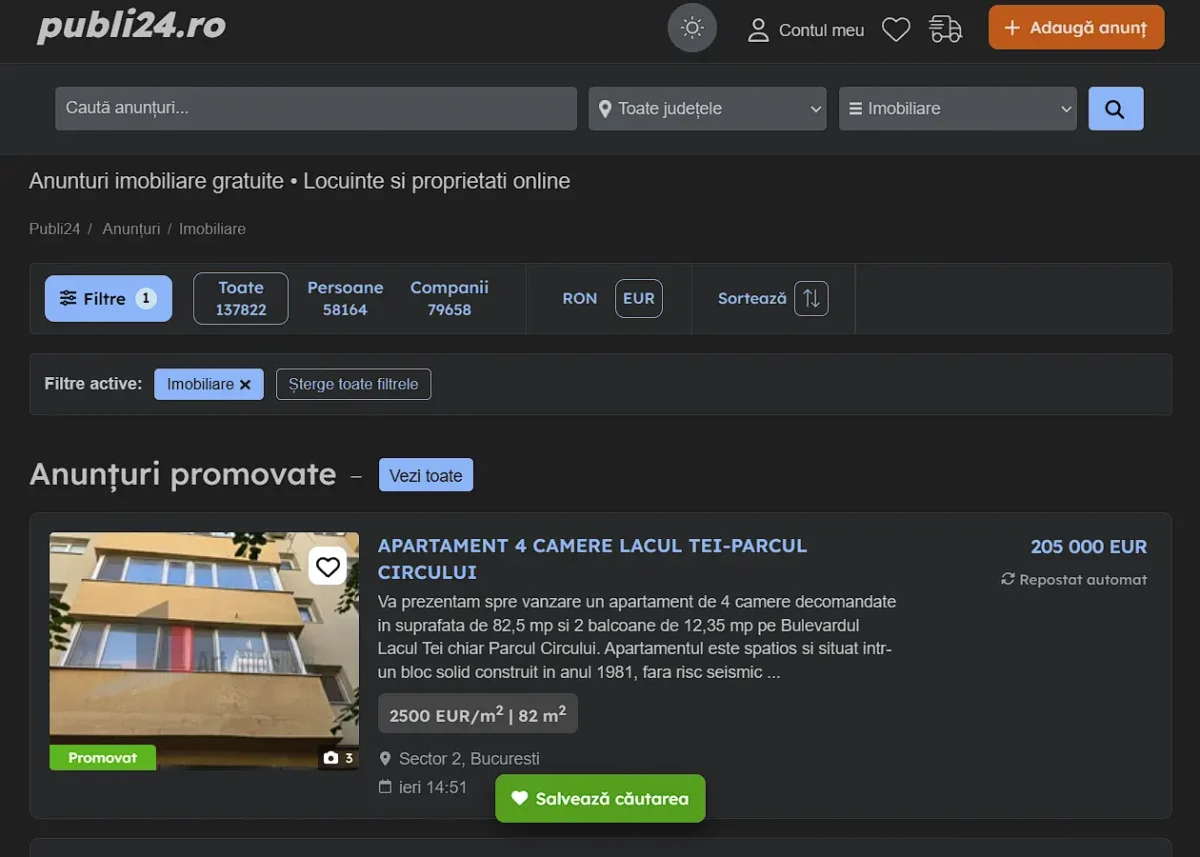The width and height of the screenshot is (1200, 857).
Task: Click the Anunțuri promovate heading
Action: 182,473
